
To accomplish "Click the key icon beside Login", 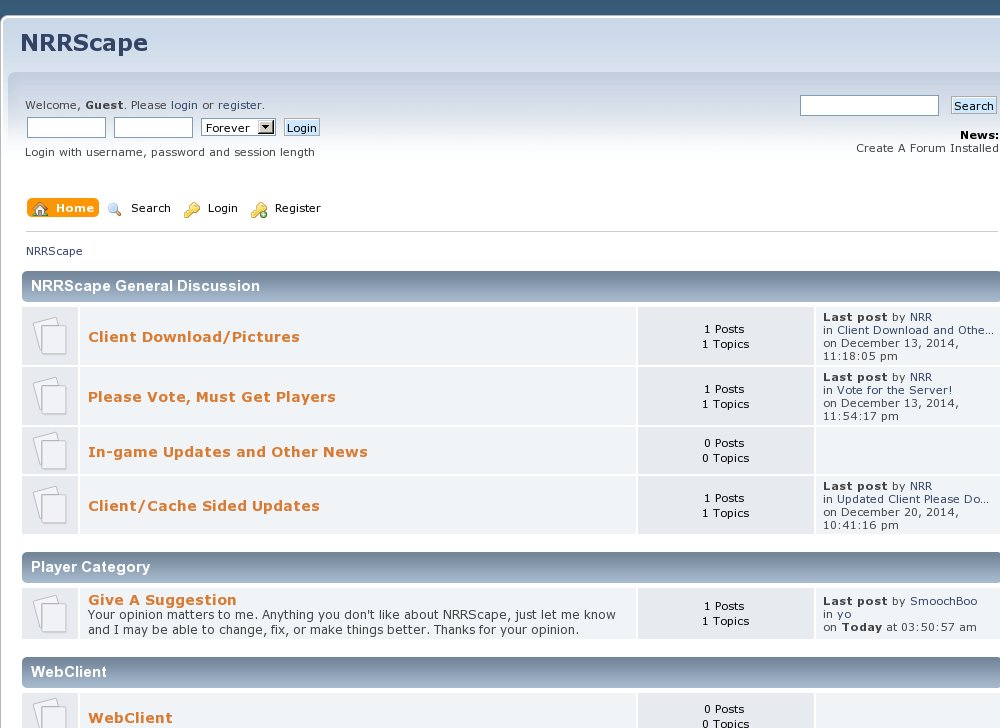I will tap(192, 209).
